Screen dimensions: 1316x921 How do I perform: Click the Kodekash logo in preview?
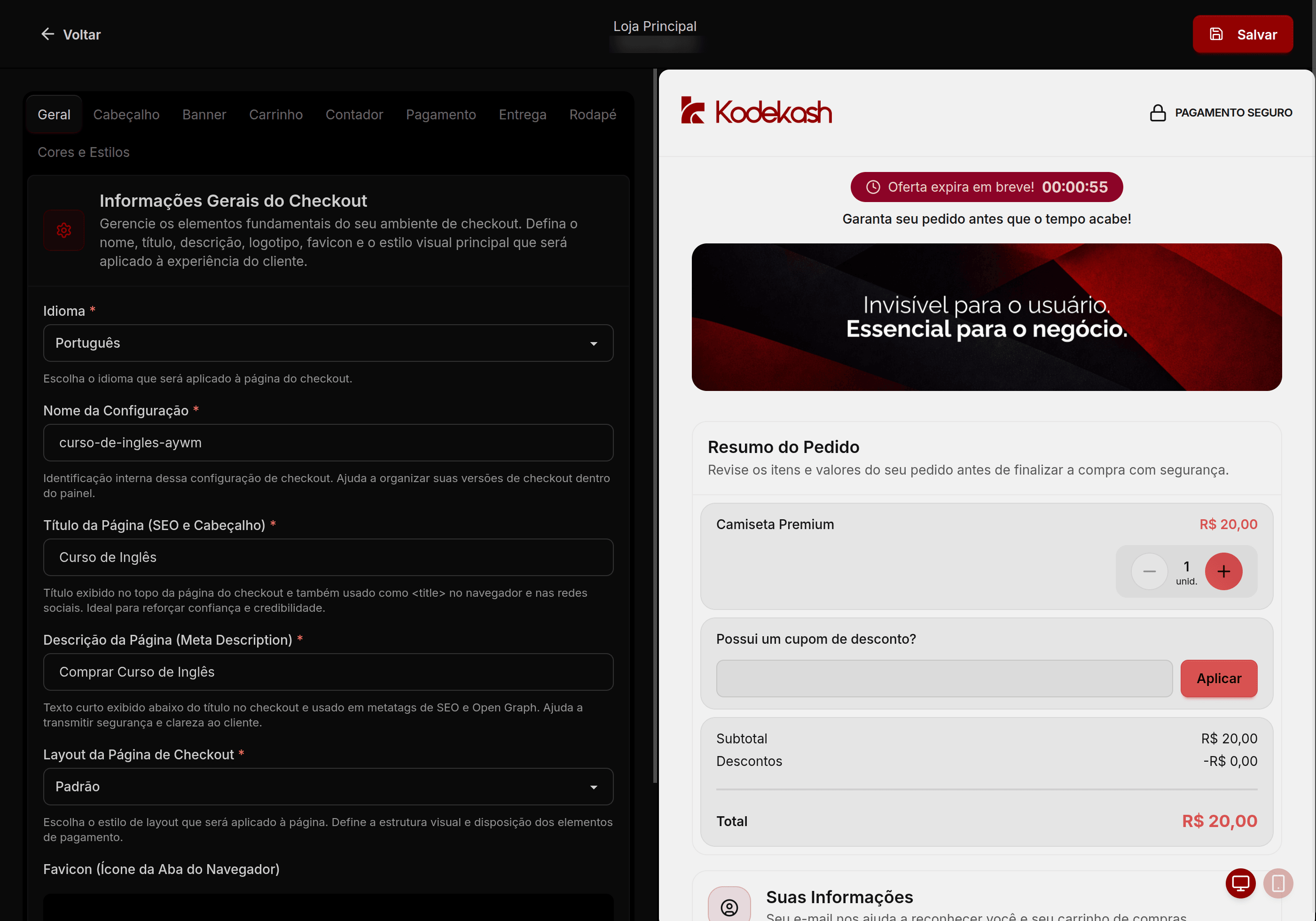coord(756,110)
